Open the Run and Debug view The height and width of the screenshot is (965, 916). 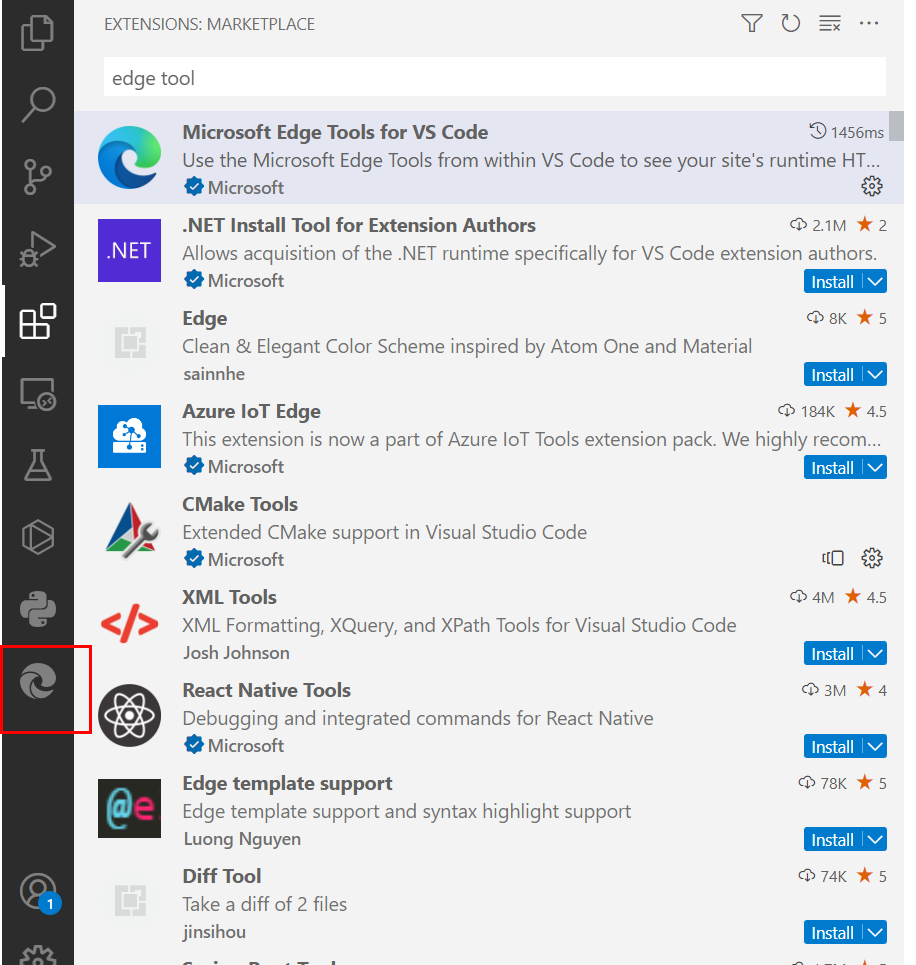point(37,249)
